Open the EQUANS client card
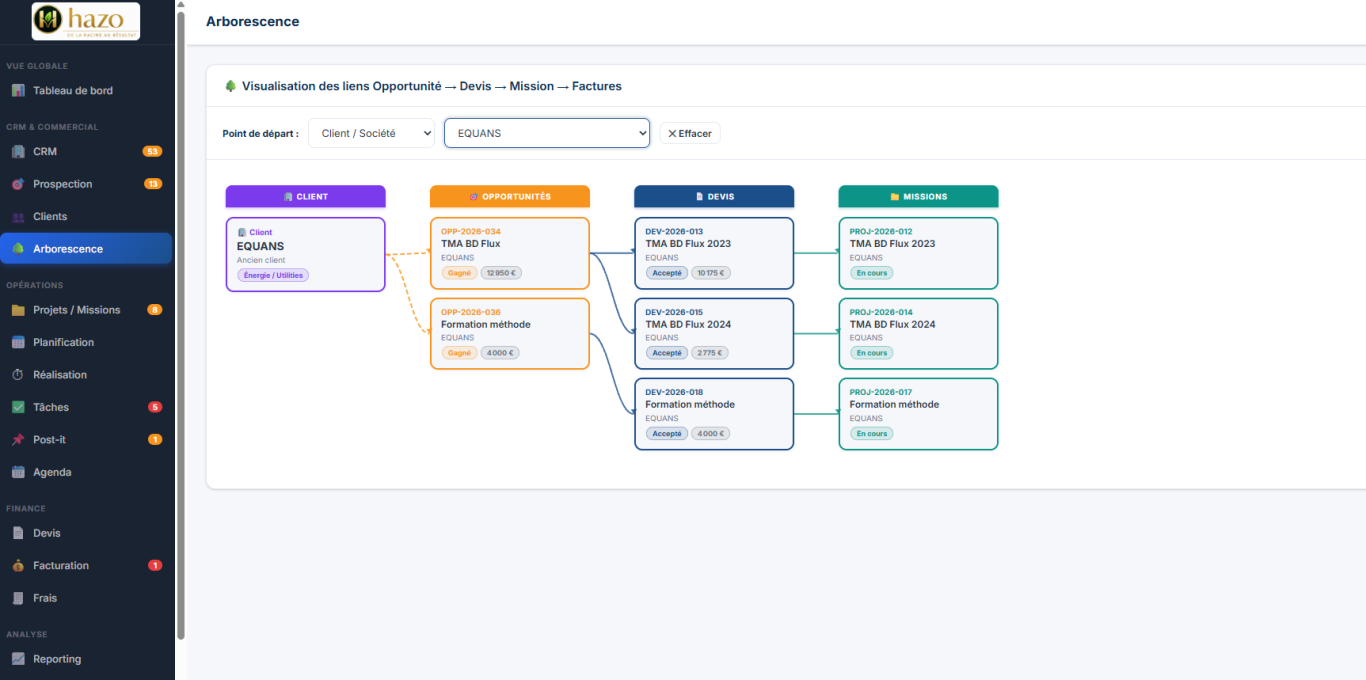The height and width of the screenshot is (680, 1366). coord(305,254)
